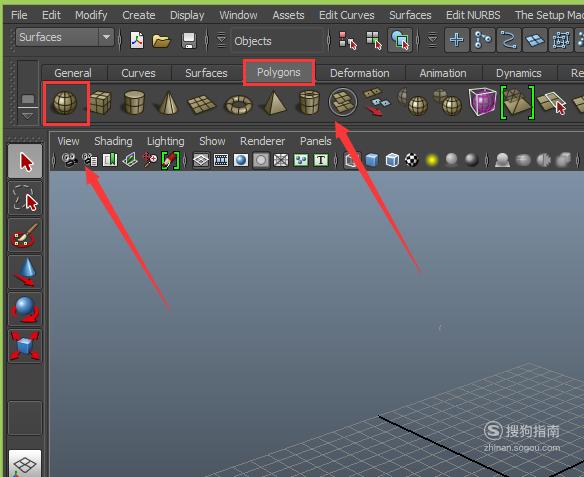Toggle the joints selection mask icon
Screen dimensions: 584x477
pyautogui.click(x=483, y=40)
